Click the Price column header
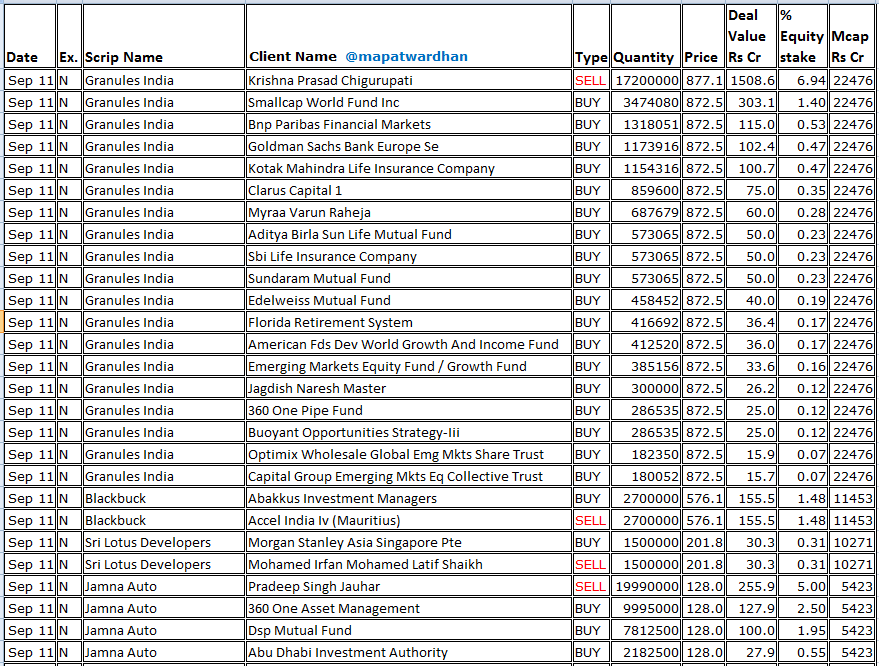The image size is (879, 666). [704, 36]
